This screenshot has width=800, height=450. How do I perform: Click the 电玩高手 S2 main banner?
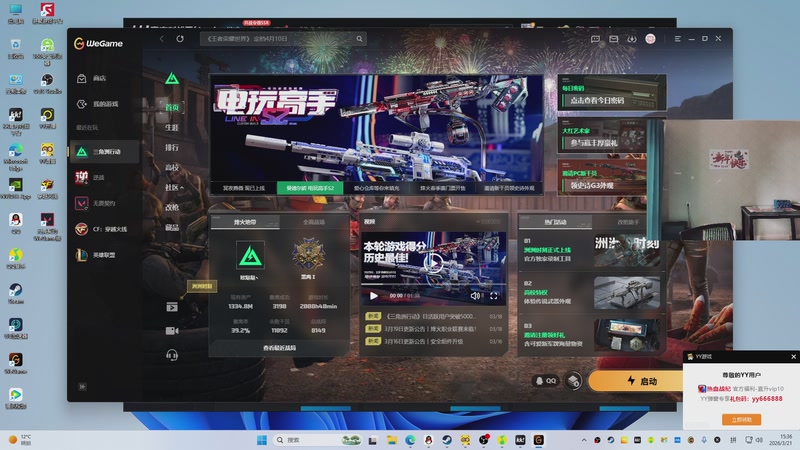(x=376, y=128)
